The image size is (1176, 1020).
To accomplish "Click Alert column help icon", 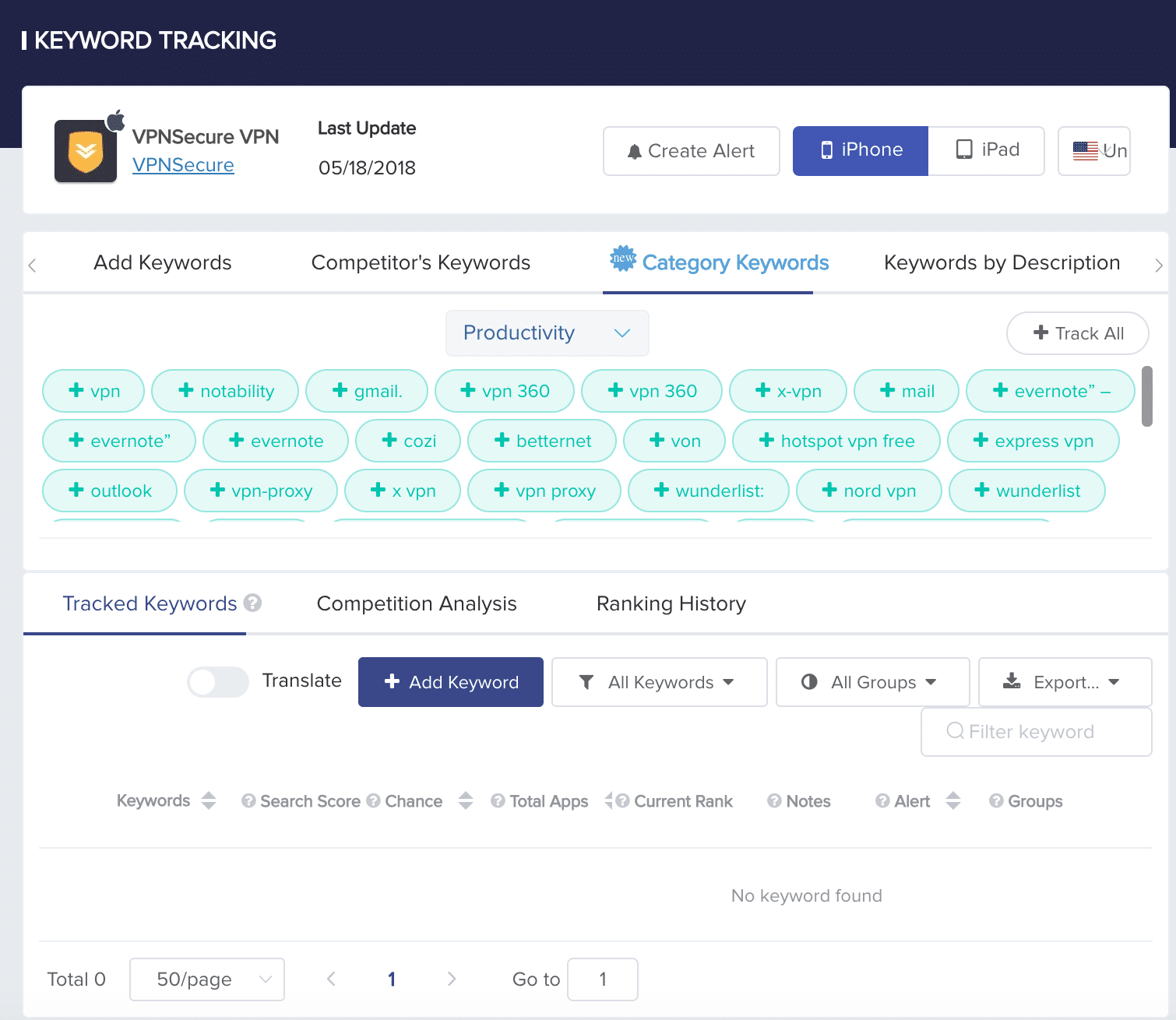I will [x=882, y=800].
